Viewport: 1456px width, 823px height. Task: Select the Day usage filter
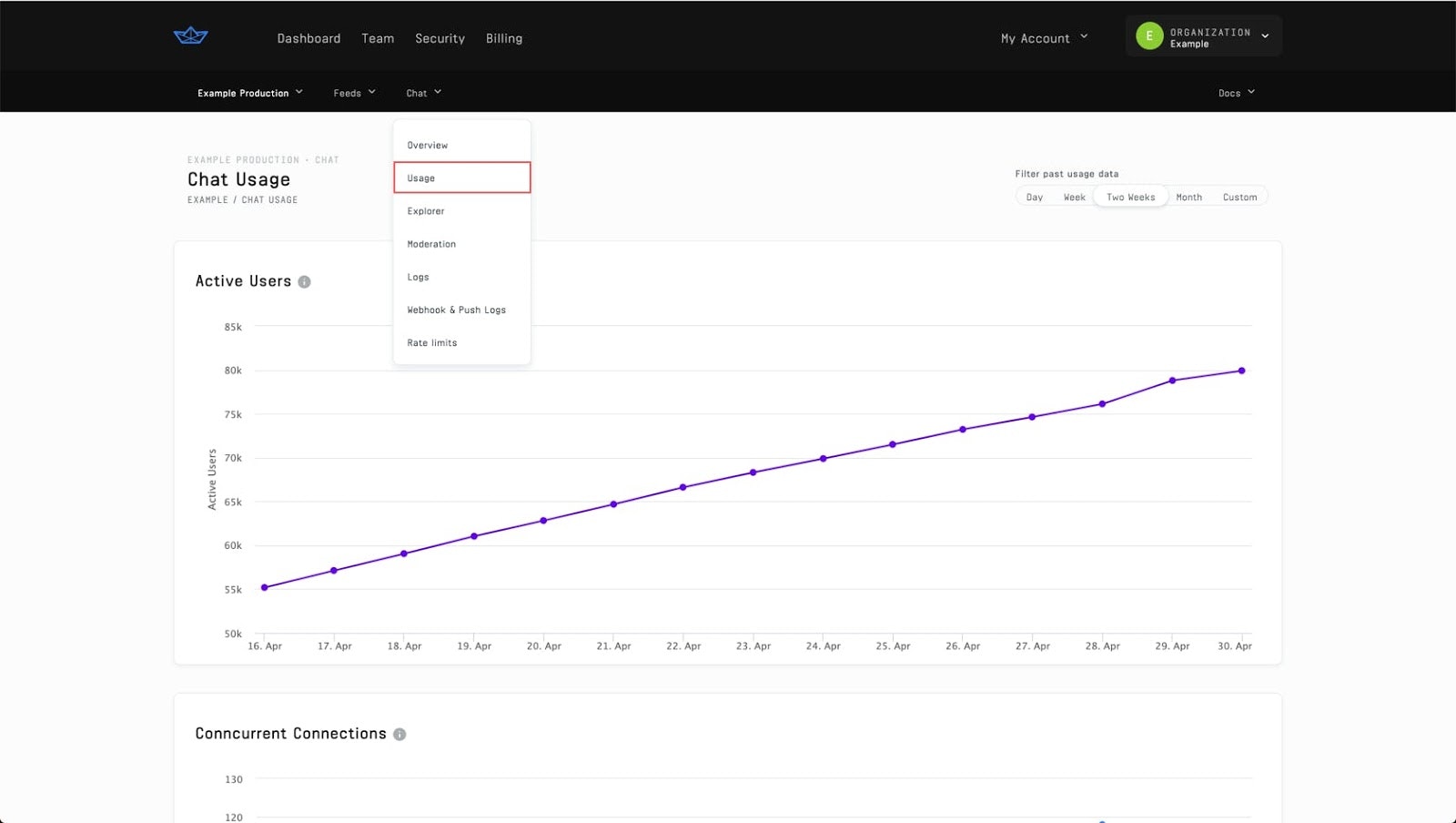1034,196
